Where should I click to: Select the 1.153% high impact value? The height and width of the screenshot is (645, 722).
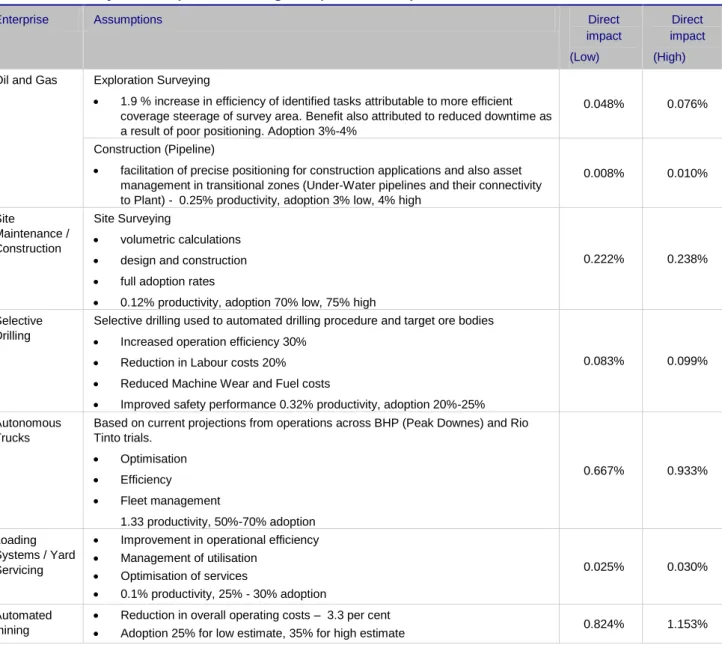click(x=687, y=624)
